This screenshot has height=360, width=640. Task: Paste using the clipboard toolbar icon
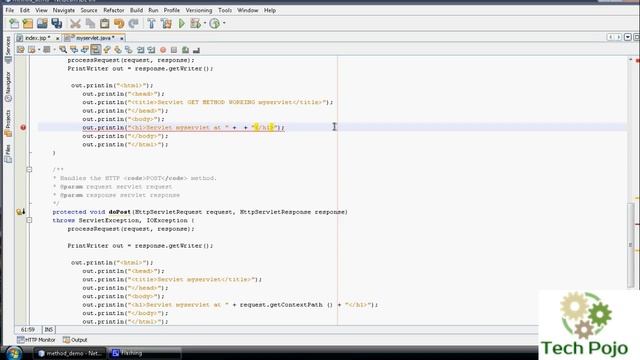tap(104, 23)
